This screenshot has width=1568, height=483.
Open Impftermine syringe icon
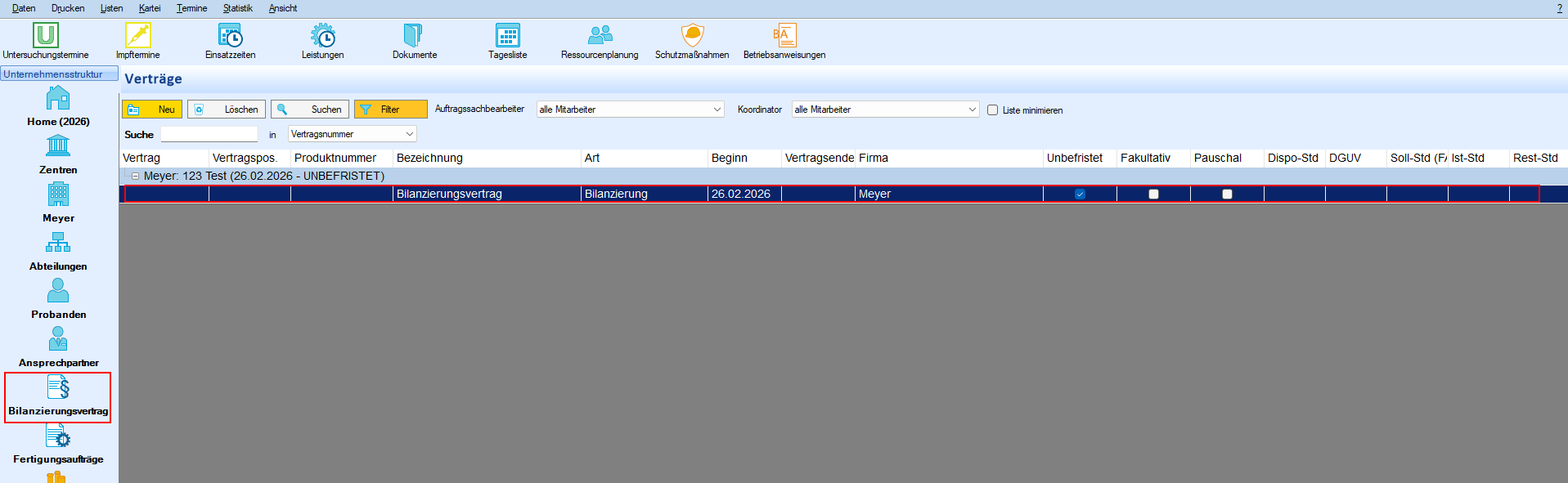pos(138,35)
